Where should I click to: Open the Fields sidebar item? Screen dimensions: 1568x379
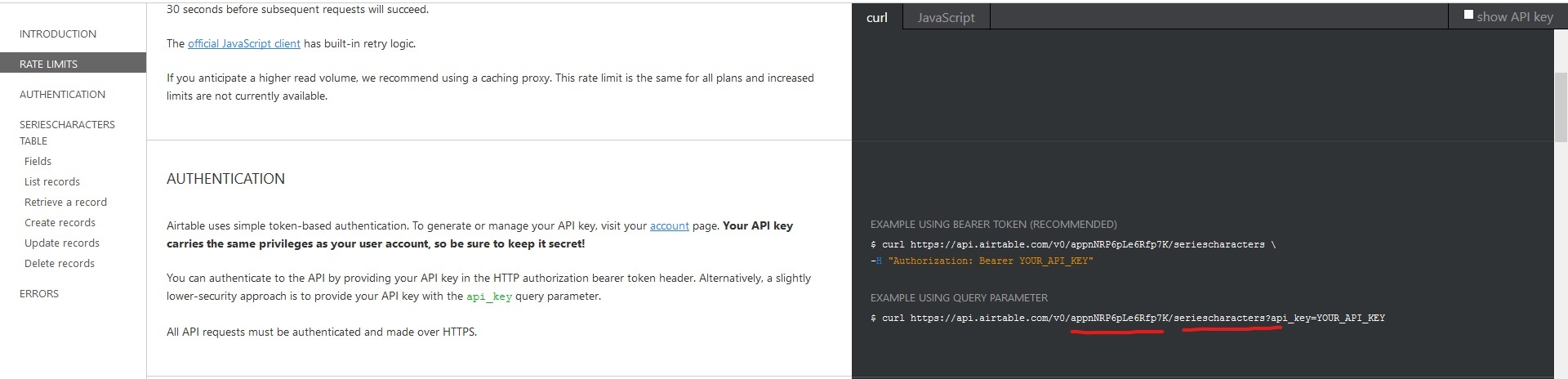[x=38, y=162]
